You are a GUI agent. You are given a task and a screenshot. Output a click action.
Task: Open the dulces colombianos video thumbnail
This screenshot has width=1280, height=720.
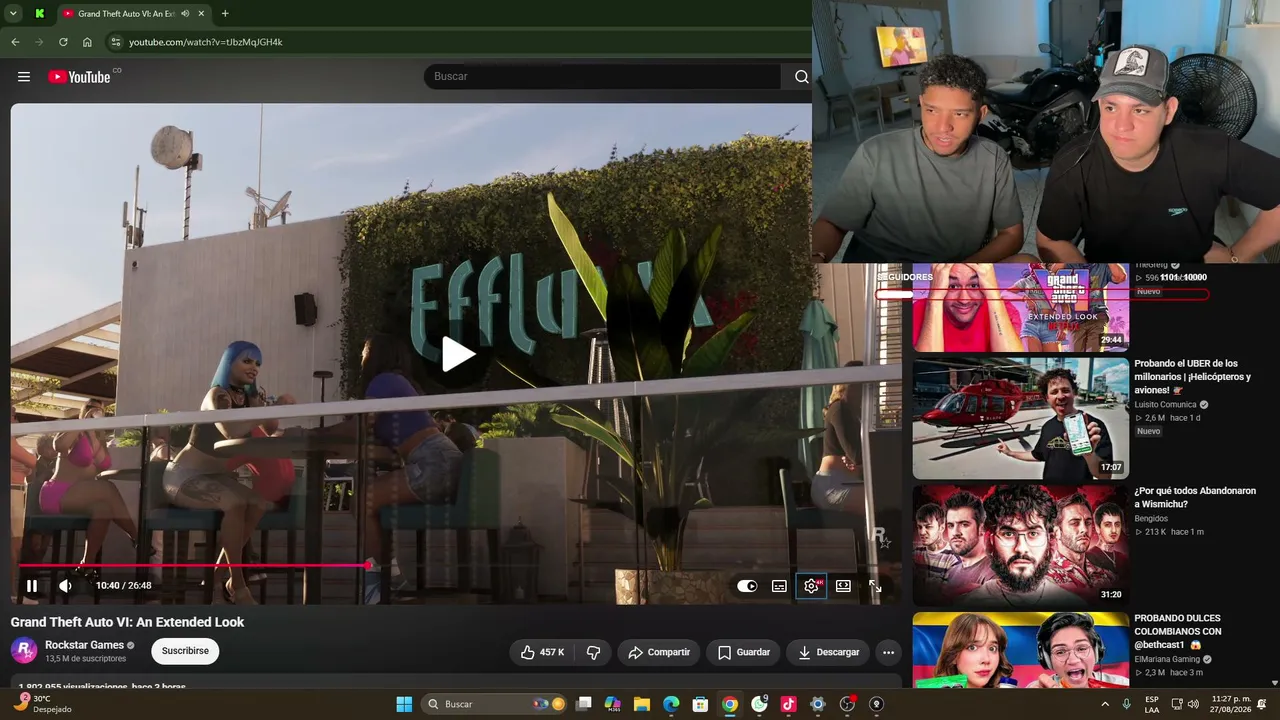1020,650
